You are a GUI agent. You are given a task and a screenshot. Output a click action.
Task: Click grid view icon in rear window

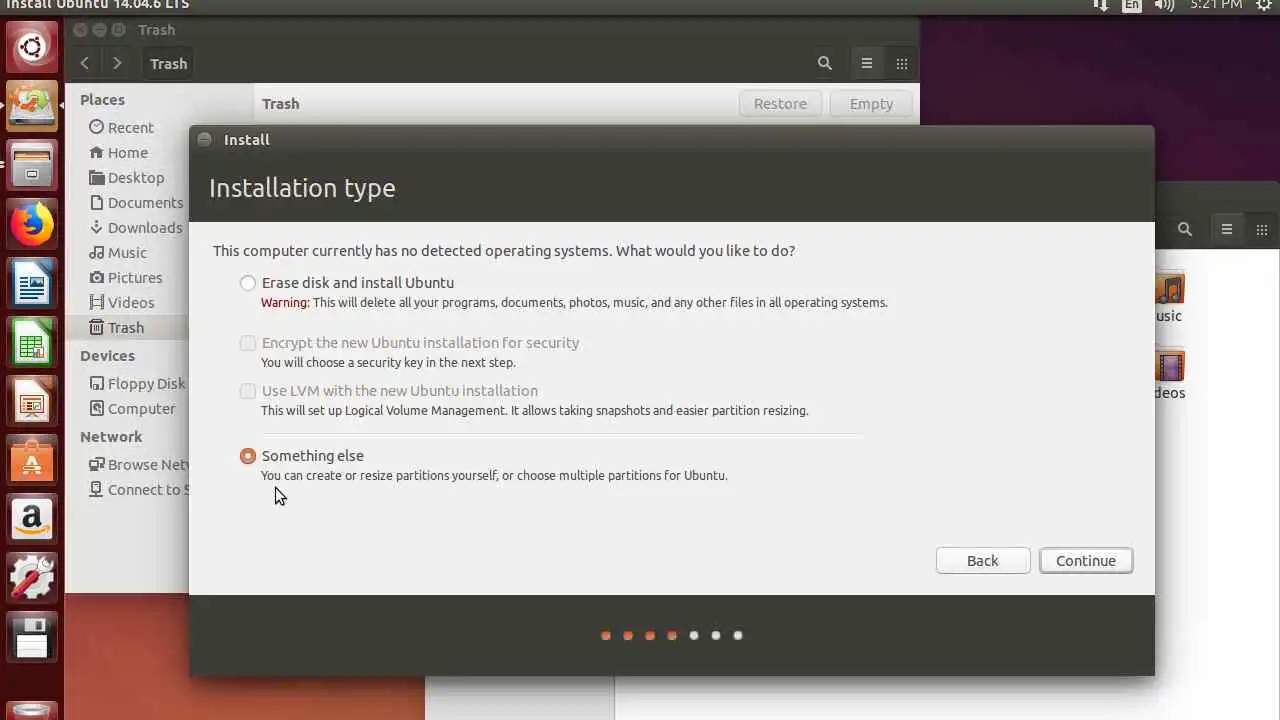(1262, 229)
